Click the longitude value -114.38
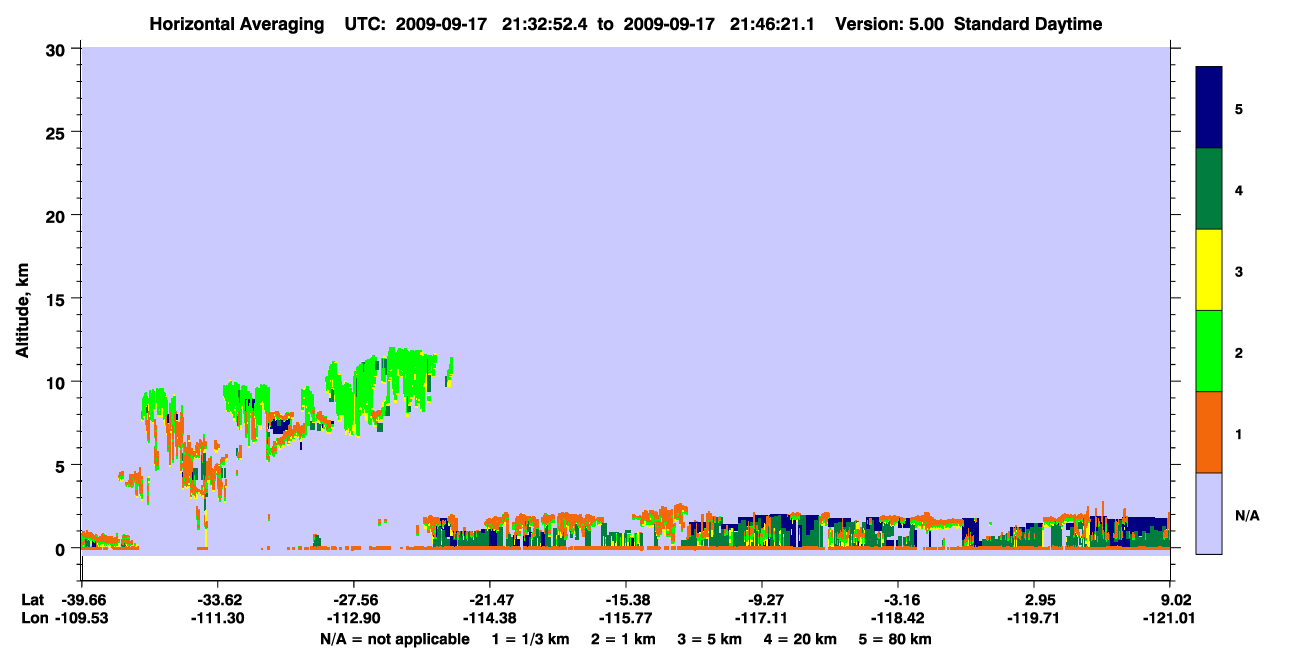1300x667 pixels. (x=490, y=619)
